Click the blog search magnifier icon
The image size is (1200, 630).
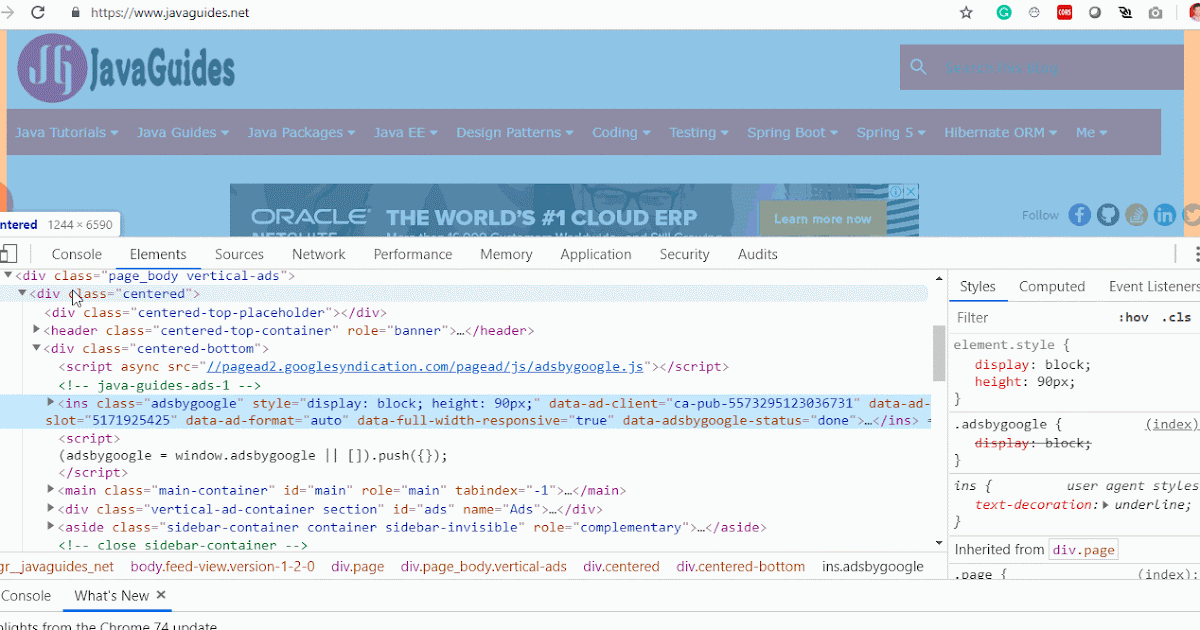click(x=918, y=68)
